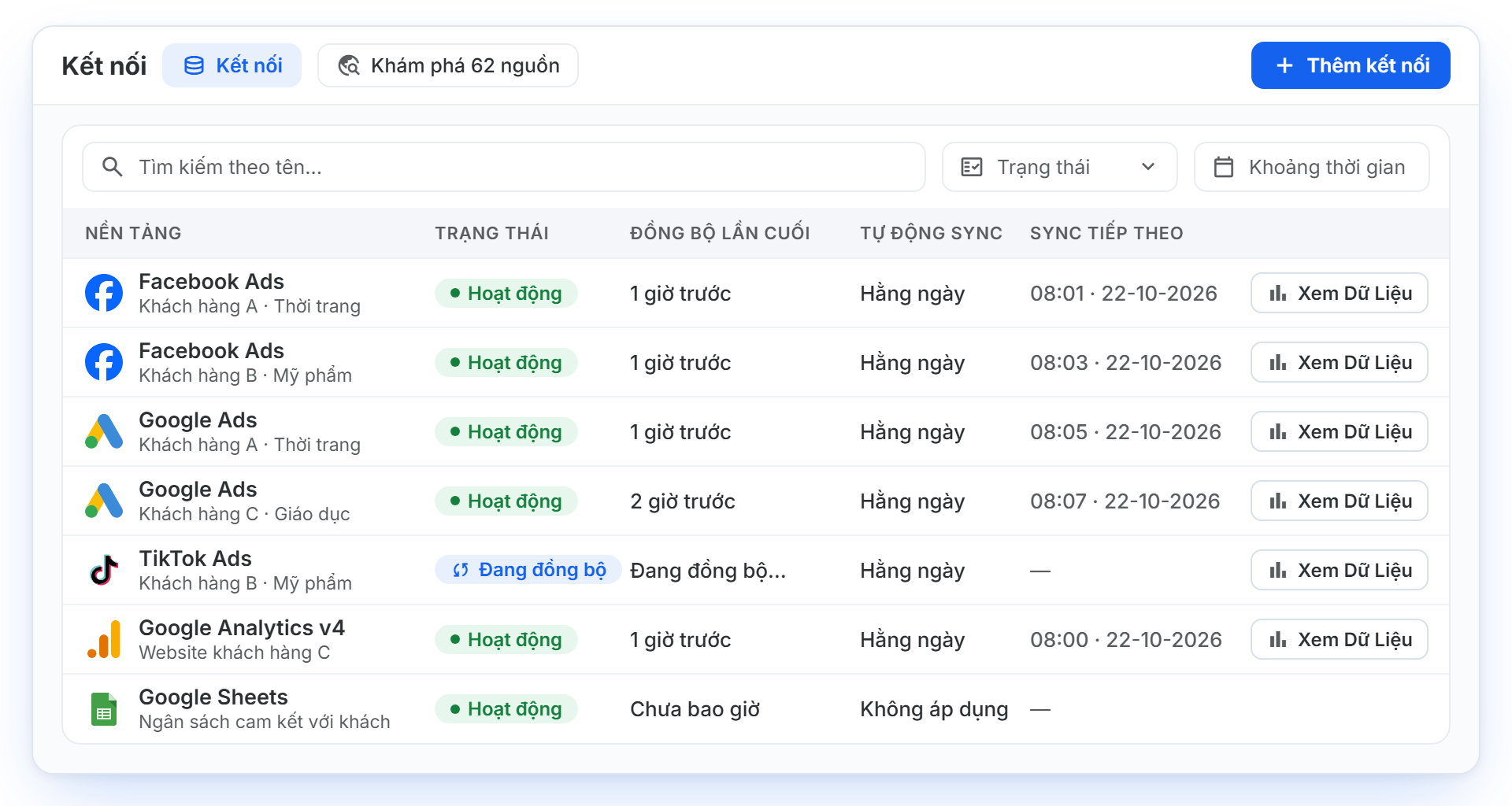This screenshot has height=806, width=1512.
Task: Expand the Trạng thái dropdown chevron
Action: 1148,167
